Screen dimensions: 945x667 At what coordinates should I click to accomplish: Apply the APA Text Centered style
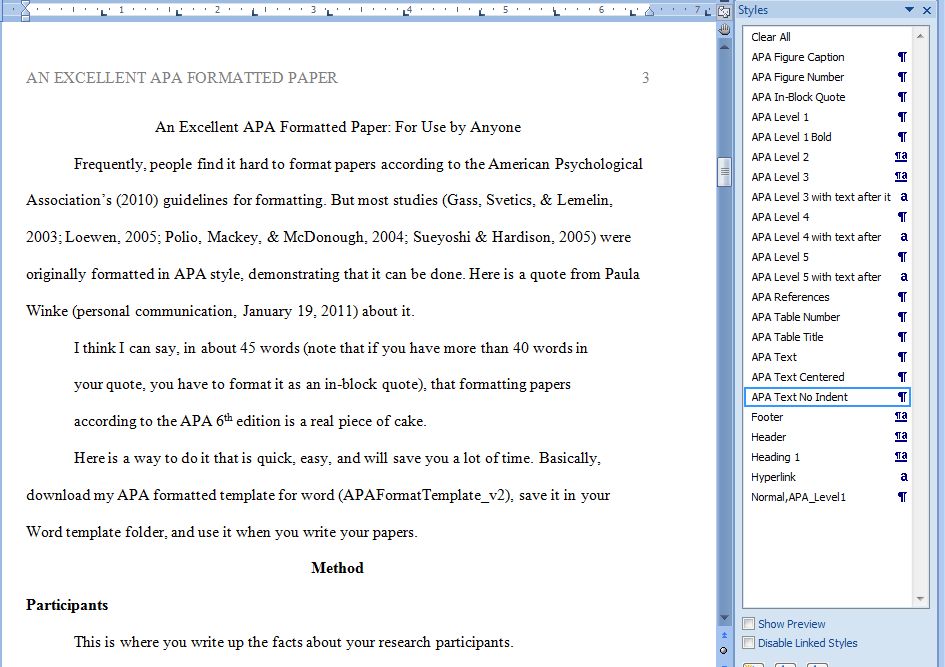[x=827, y=377]
